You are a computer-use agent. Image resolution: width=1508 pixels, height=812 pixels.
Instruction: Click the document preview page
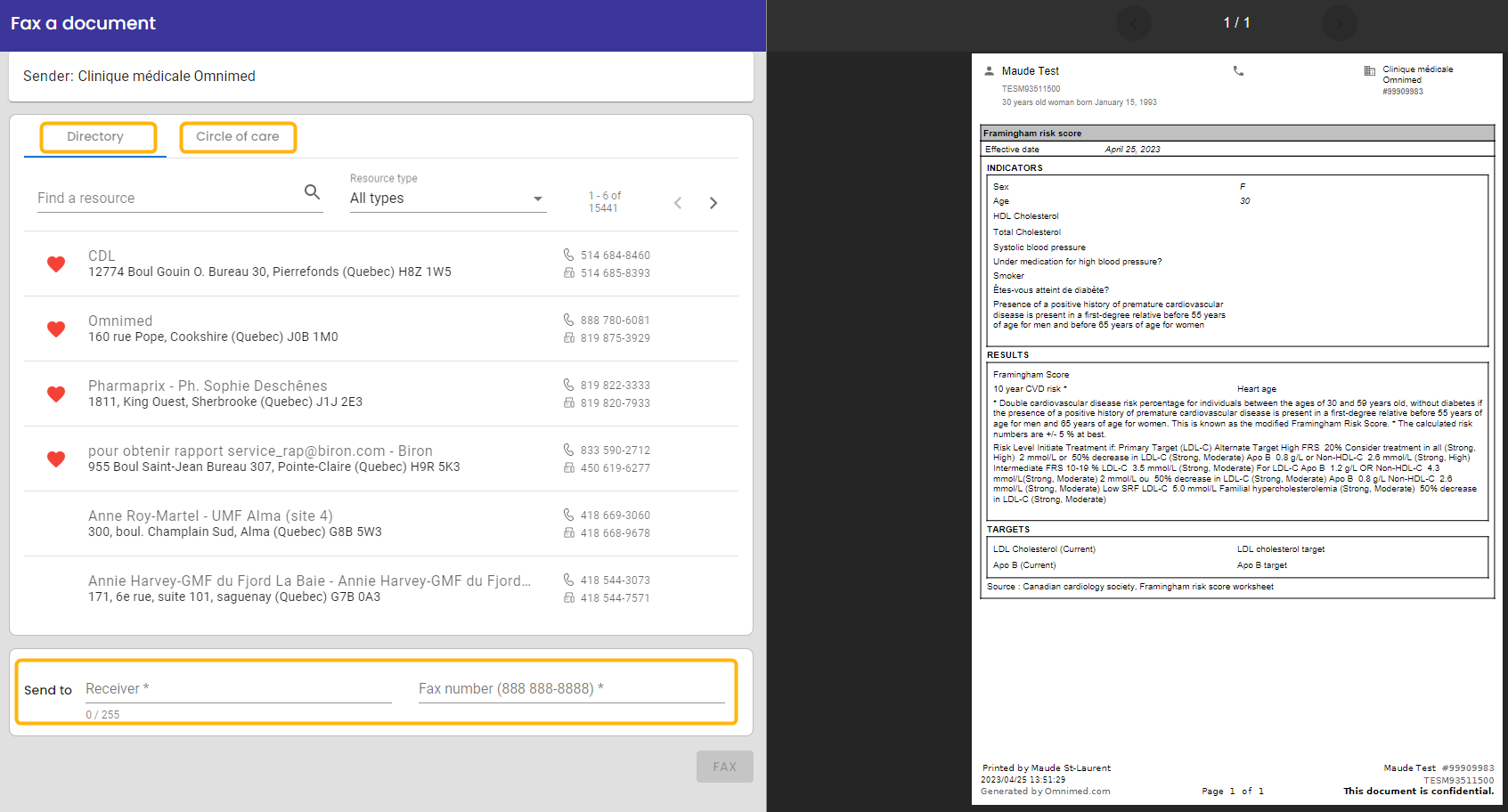(1237, 429)
